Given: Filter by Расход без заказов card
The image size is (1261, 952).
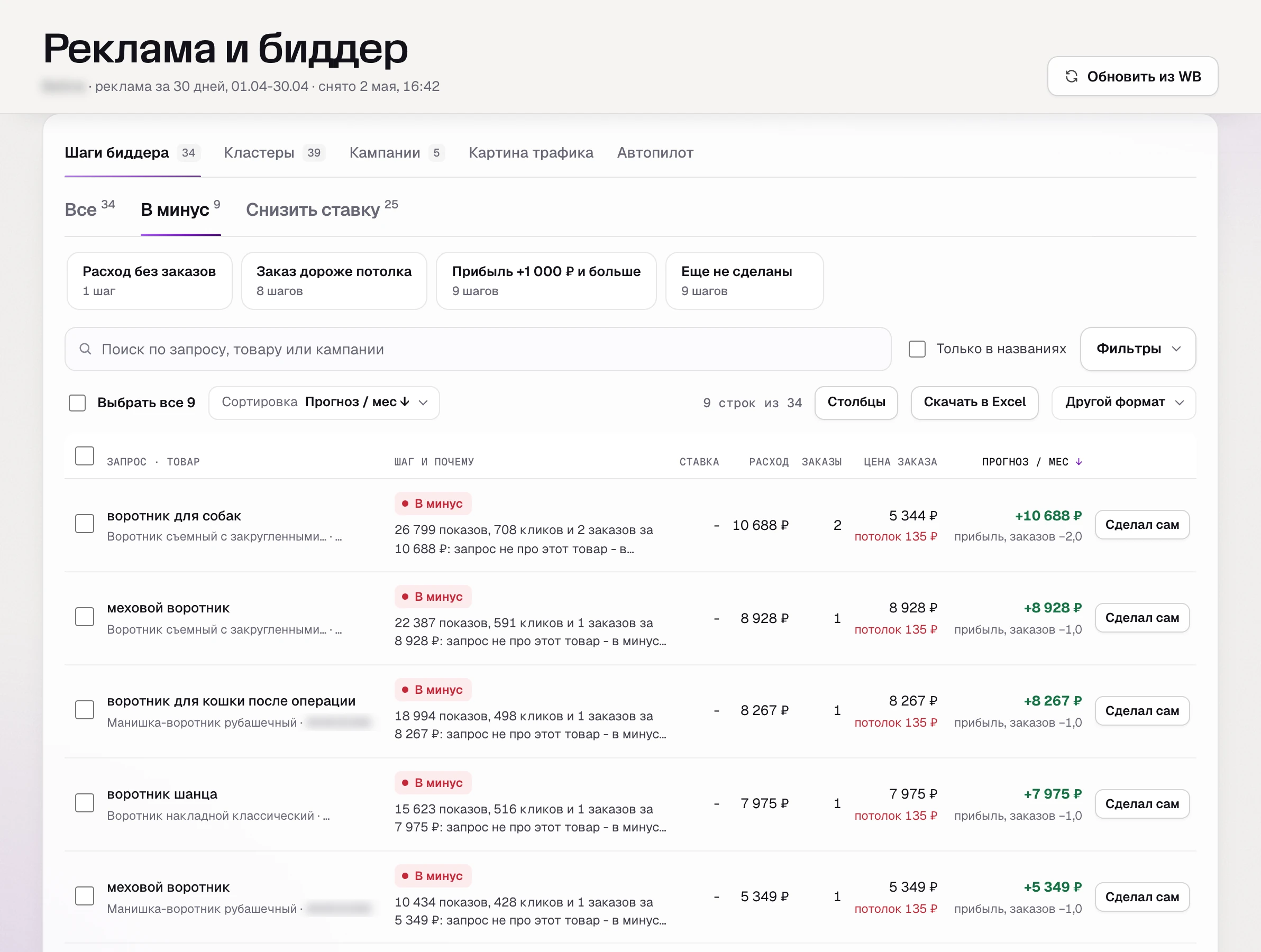Looking at the screenshot, I should tap(149, 281).
